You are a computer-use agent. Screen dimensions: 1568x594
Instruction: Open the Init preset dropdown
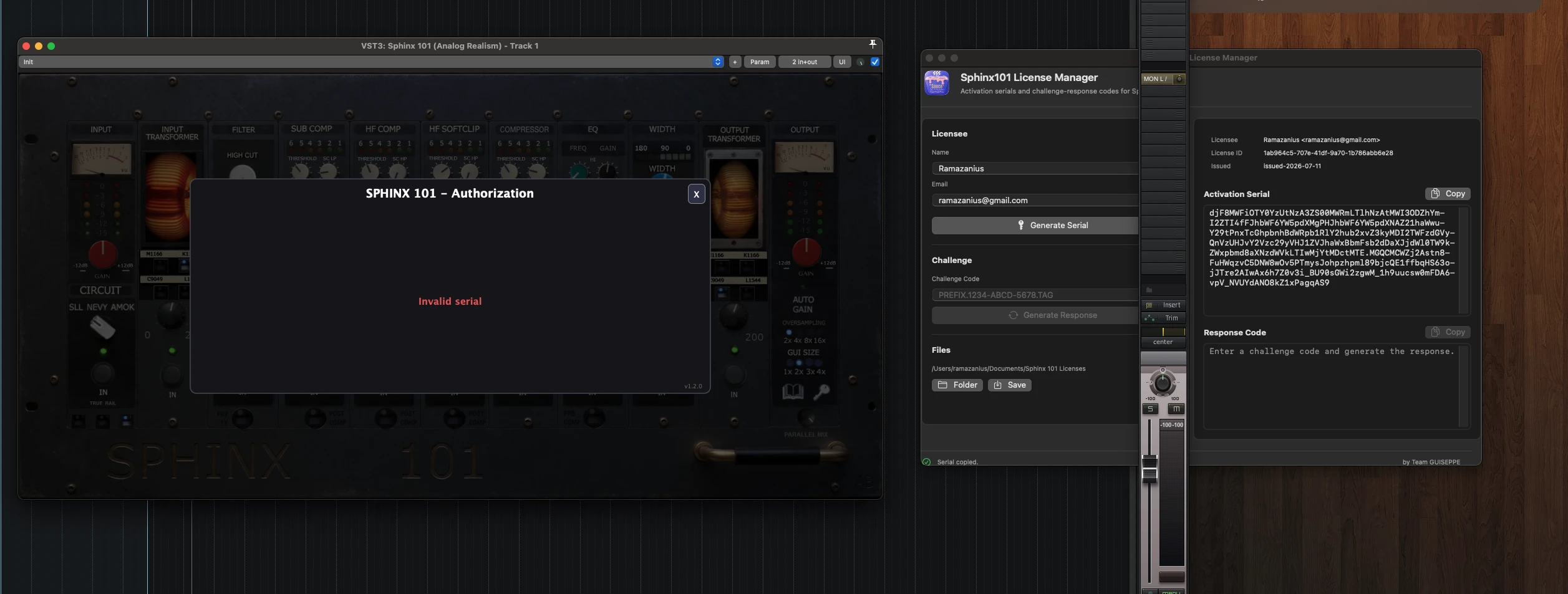pos(371,62)
